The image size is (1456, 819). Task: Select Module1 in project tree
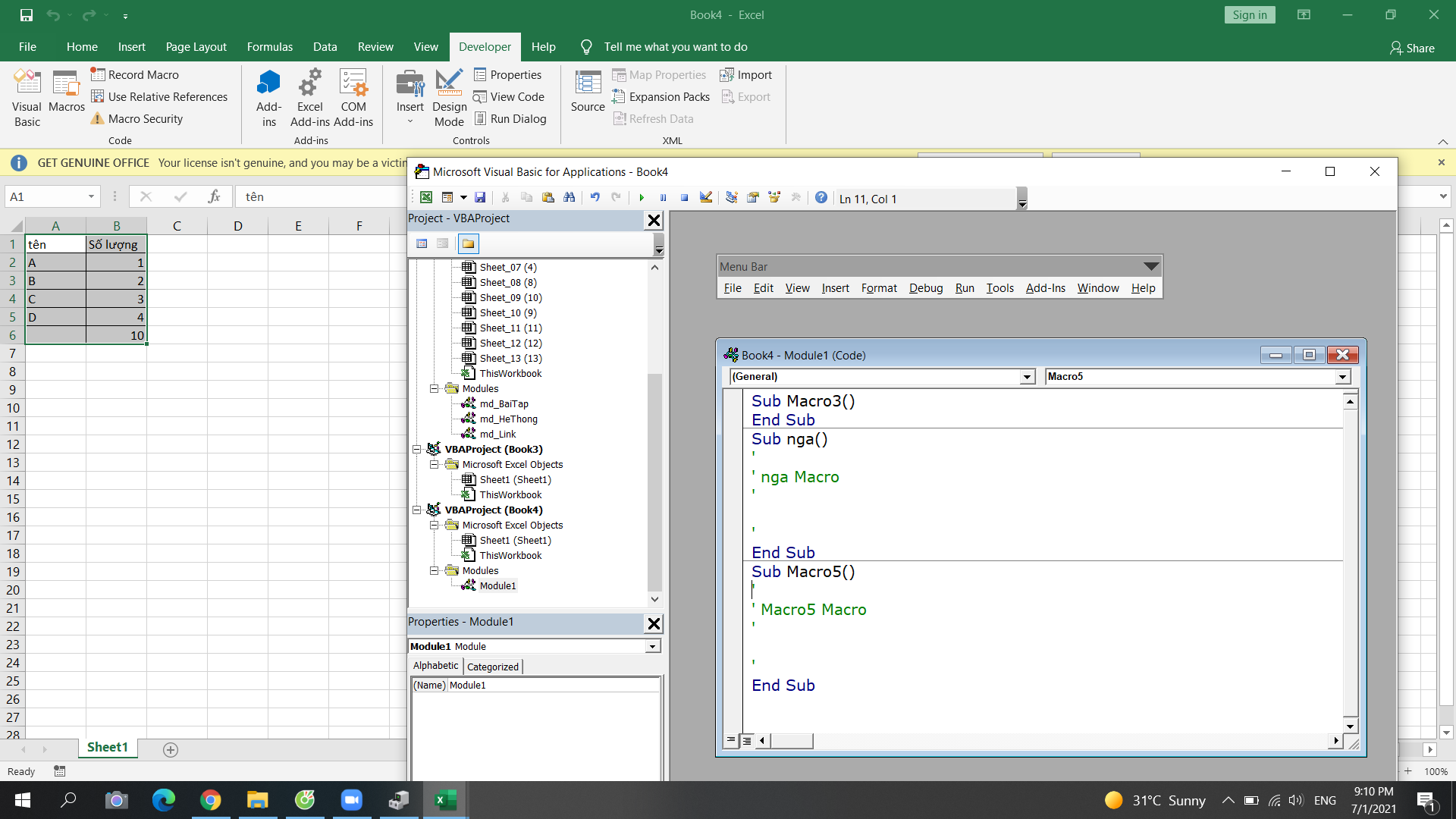497,586
